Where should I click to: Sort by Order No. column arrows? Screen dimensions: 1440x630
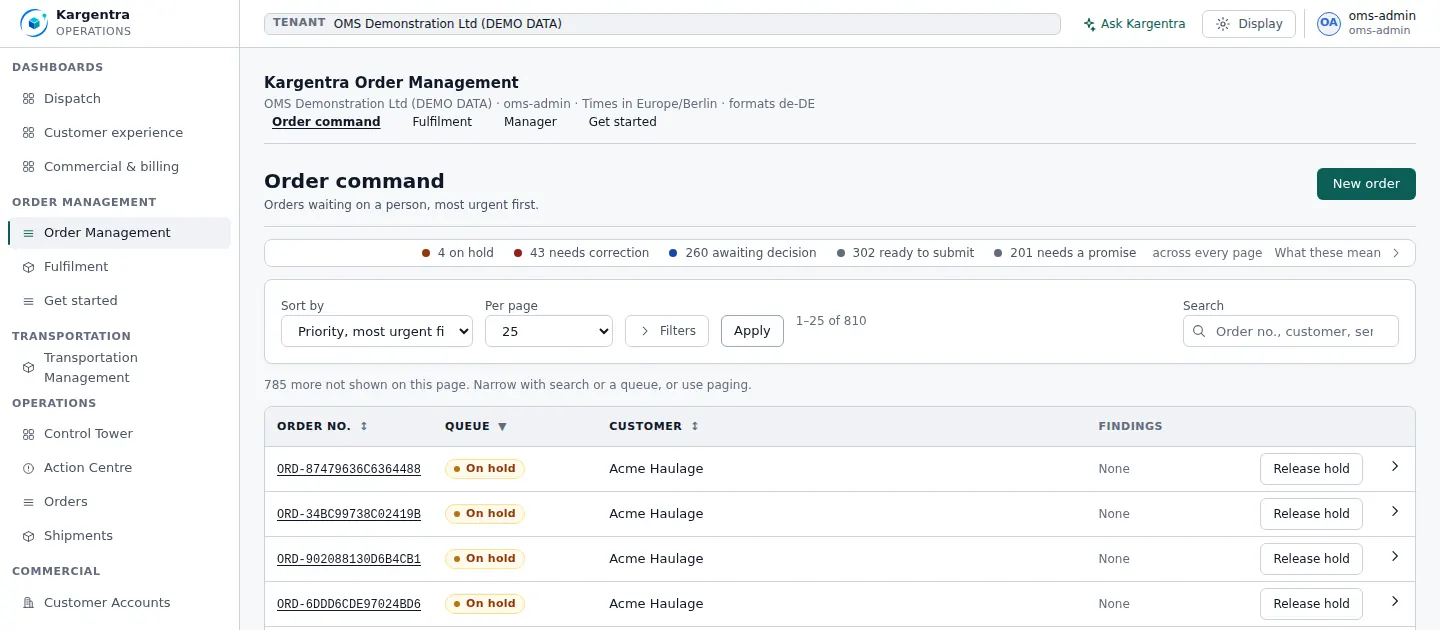[364, 426]
